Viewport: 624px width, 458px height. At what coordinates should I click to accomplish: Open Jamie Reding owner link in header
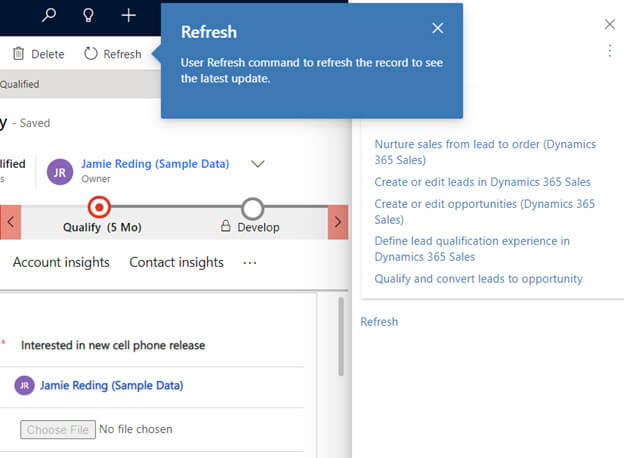[x=155, y=164]
